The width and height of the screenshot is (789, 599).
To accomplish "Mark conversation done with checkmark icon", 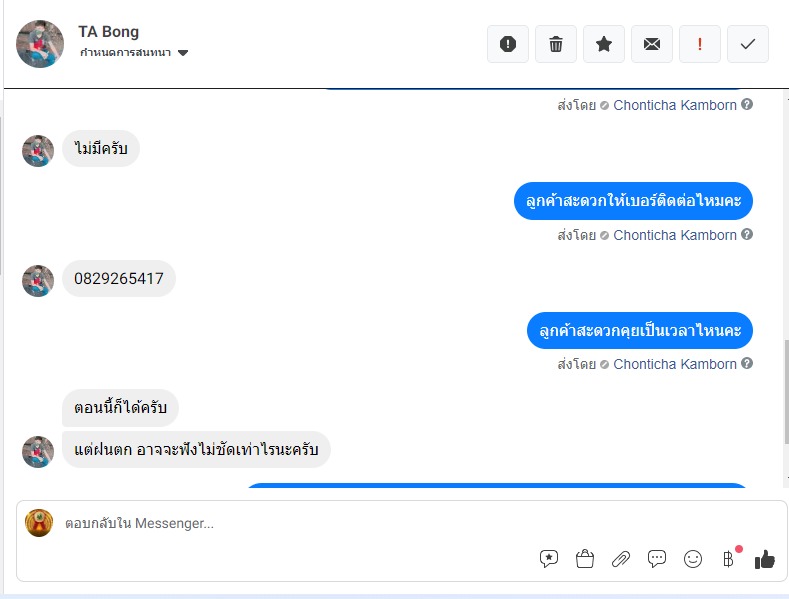I will click(x=748, y=44).
